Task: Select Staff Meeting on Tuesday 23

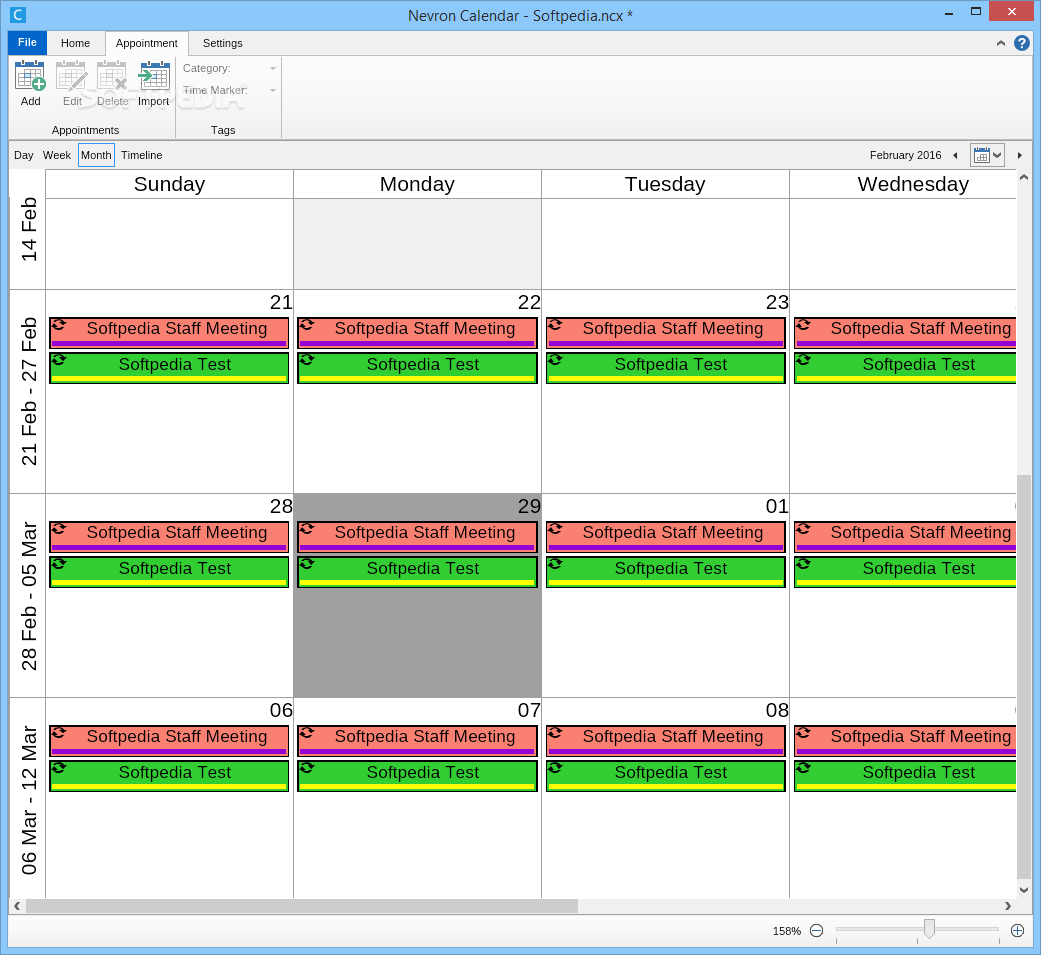Action: (665, 333)
